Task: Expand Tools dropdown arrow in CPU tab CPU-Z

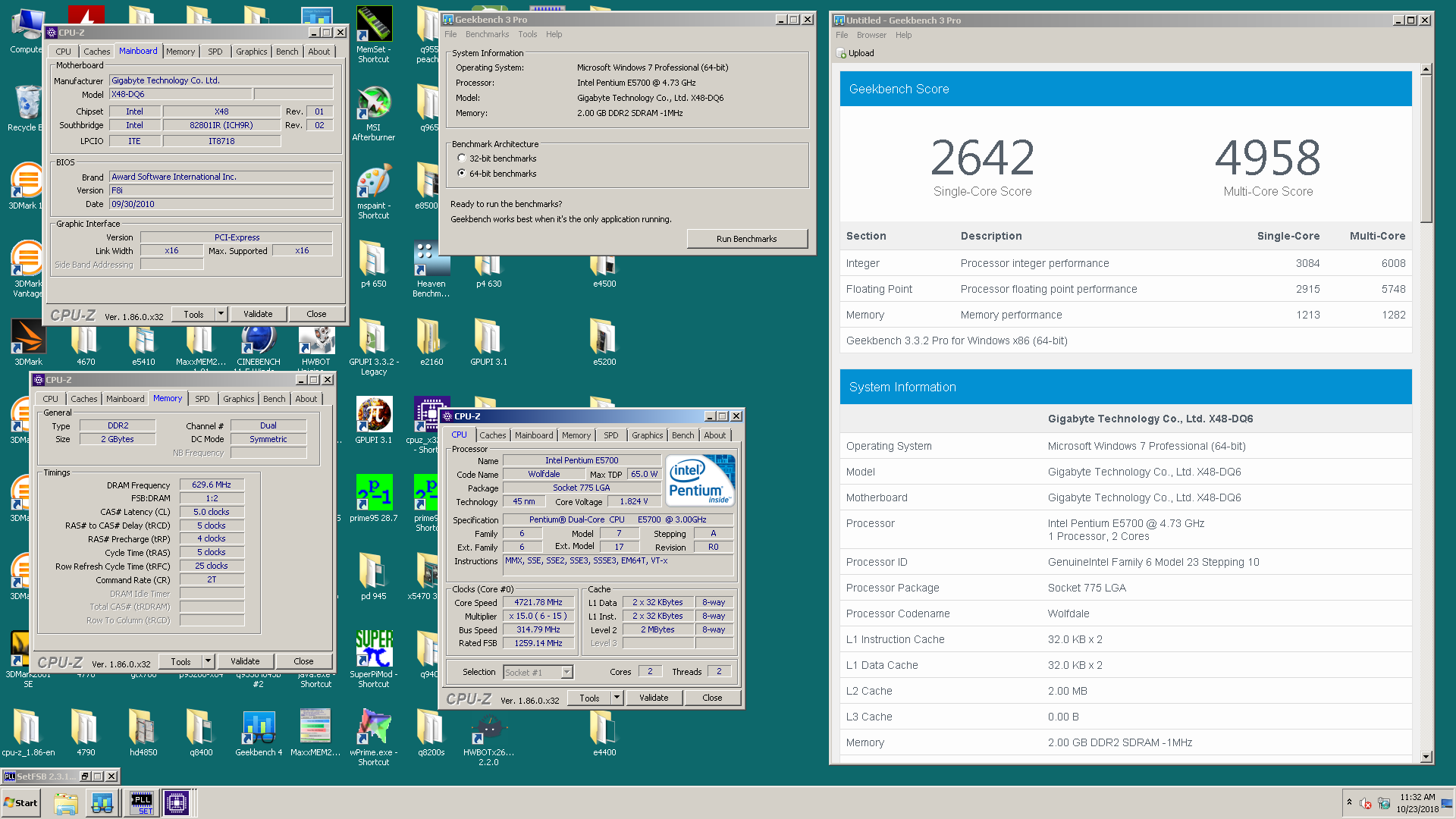Action: tap(617, 698)
